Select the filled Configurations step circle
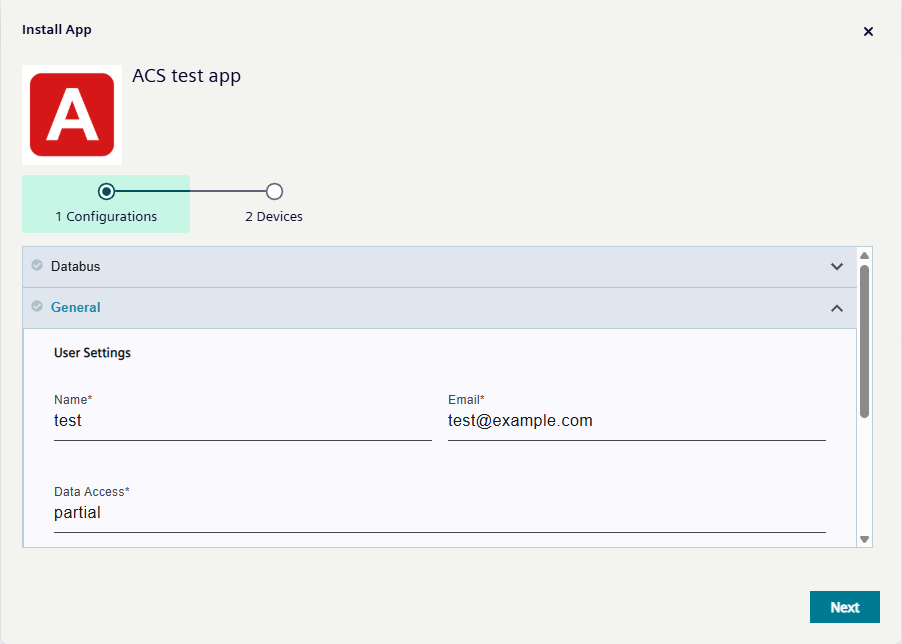 107,190
